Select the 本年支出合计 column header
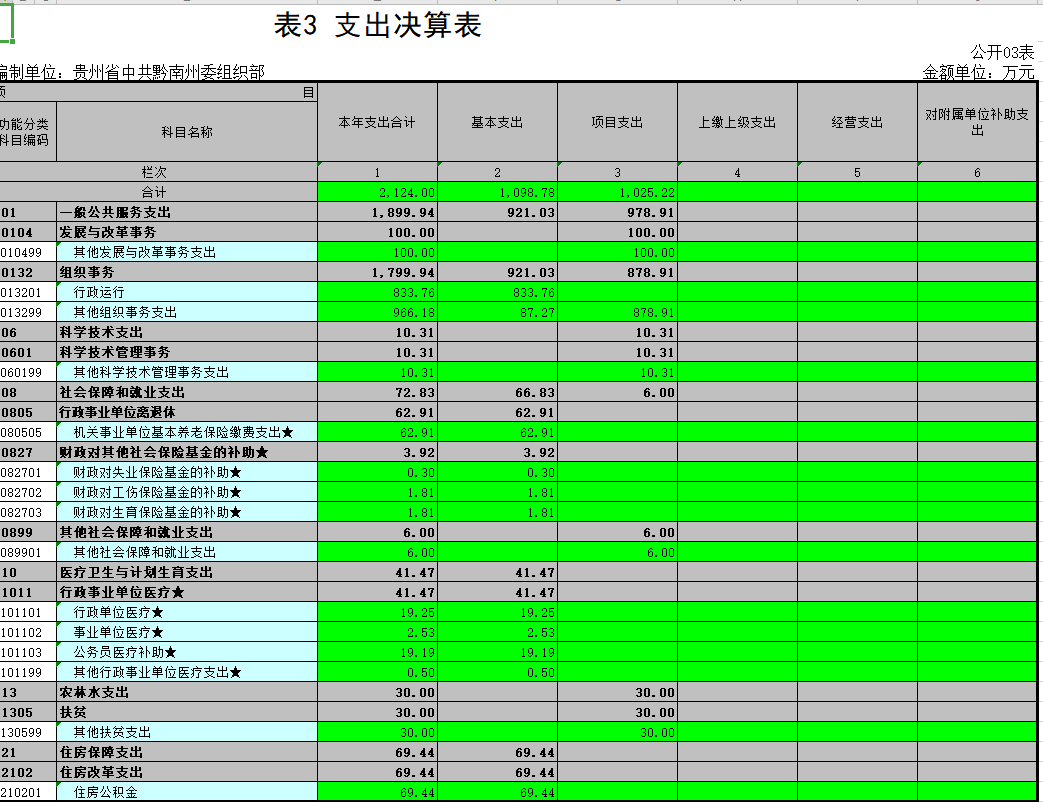The image size is (1043, 802). tap(376, 122)
